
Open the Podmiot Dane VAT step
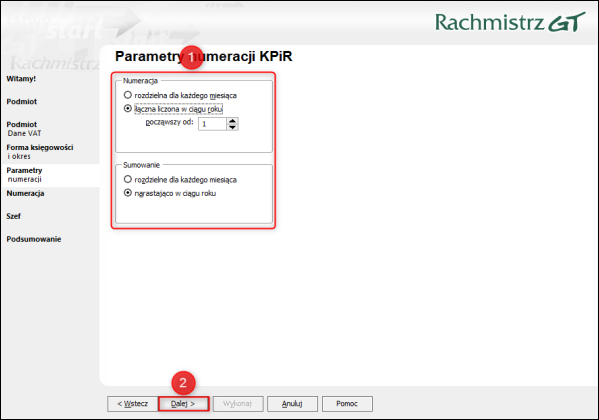tap(24, 129)
